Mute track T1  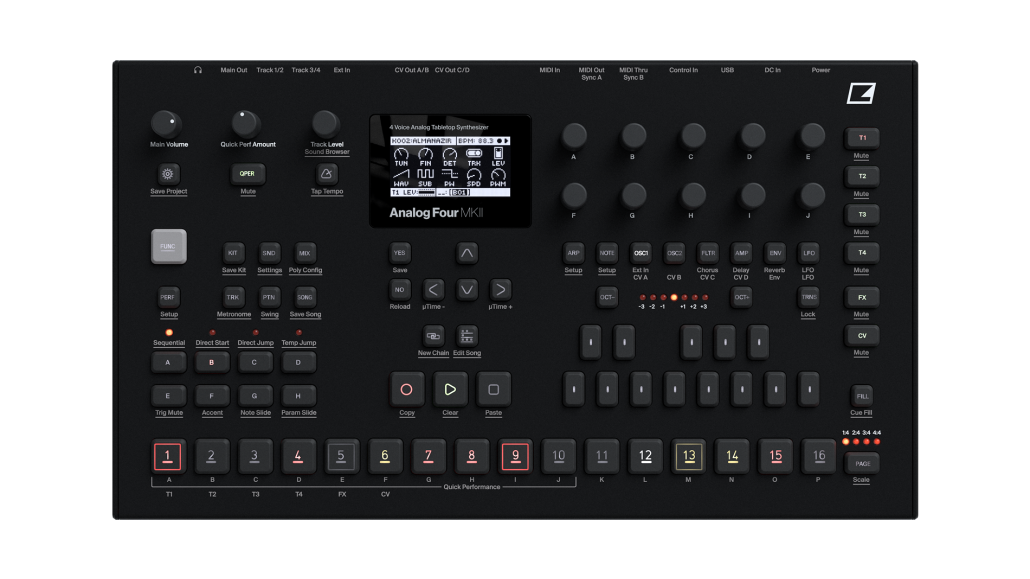(862, 137)
